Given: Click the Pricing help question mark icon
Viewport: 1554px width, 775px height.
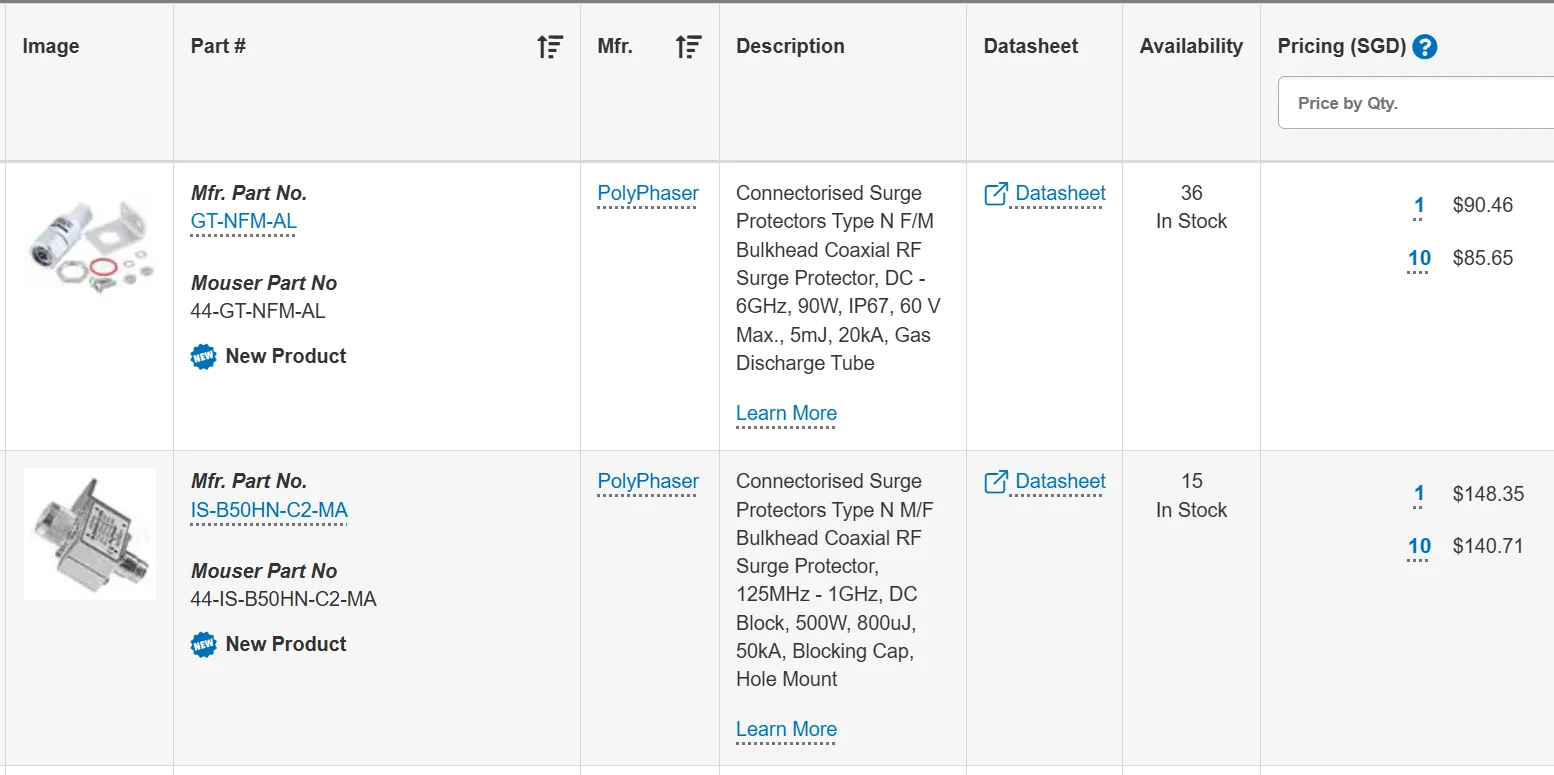Looking at the screenshot, I should click(x=1425, y=46).
